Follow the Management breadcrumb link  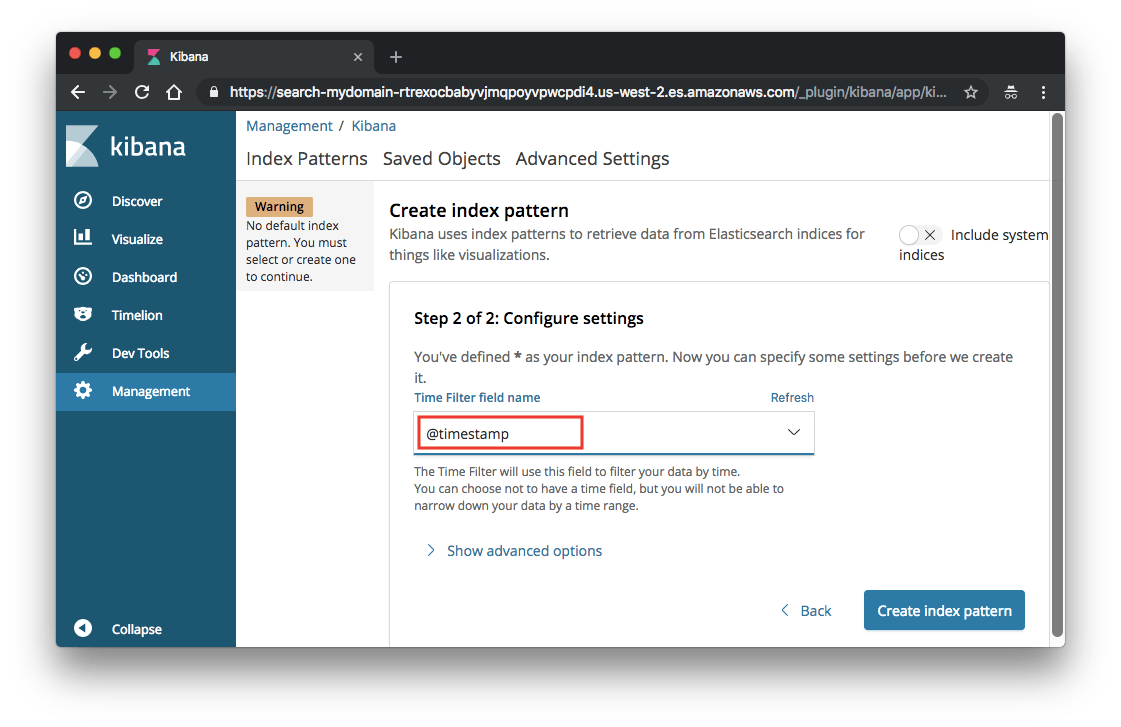coord(290,126)
